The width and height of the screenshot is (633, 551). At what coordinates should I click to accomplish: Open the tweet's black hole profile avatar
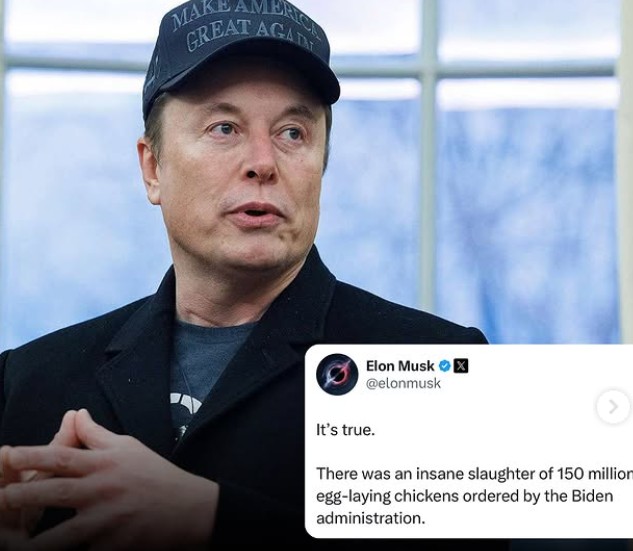point(337,374)
